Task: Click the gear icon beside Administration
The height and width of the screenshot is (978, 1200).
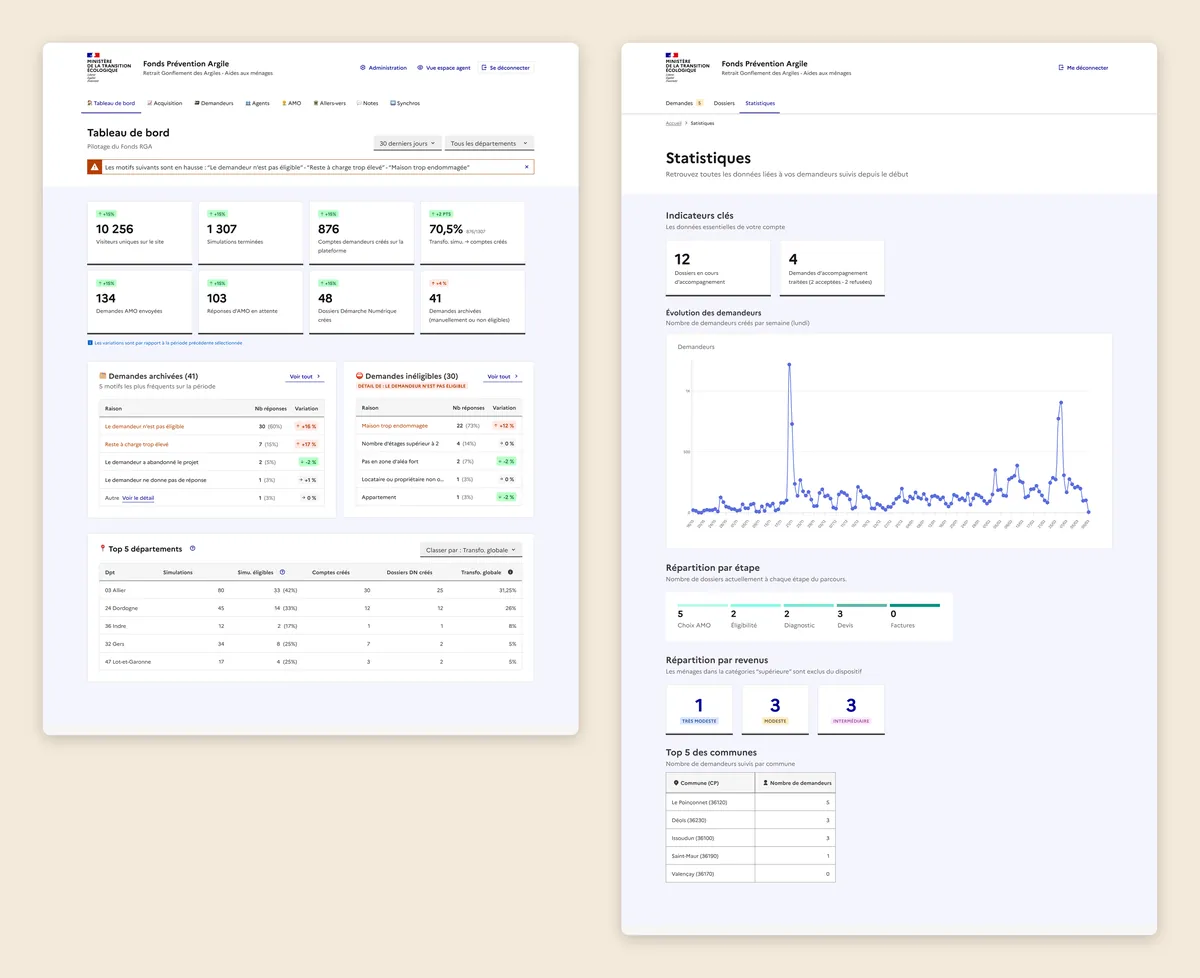Action: [x=363, y=68]
